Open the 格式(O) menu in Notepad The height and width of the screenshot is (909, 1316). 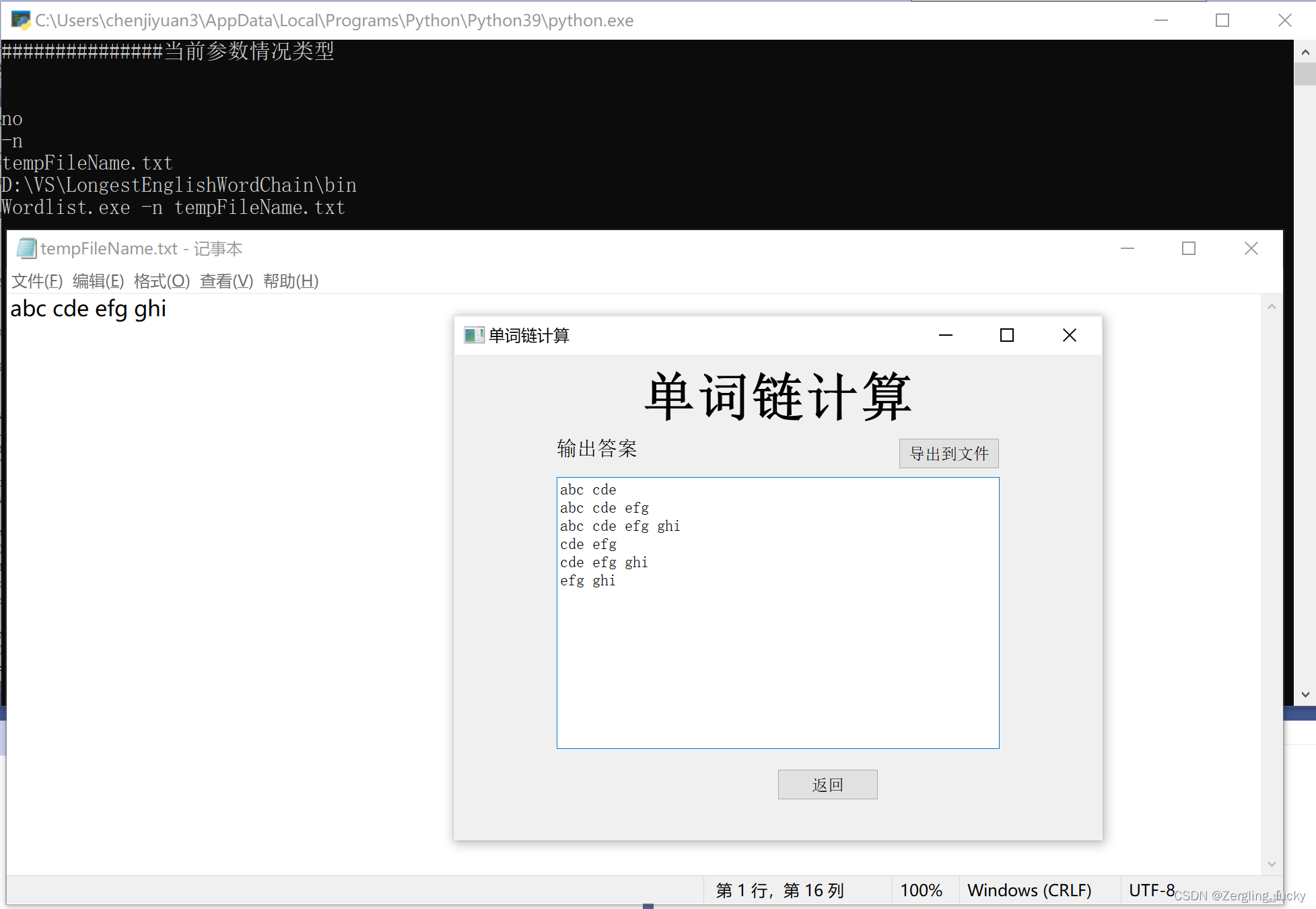[x=162, y=281]
